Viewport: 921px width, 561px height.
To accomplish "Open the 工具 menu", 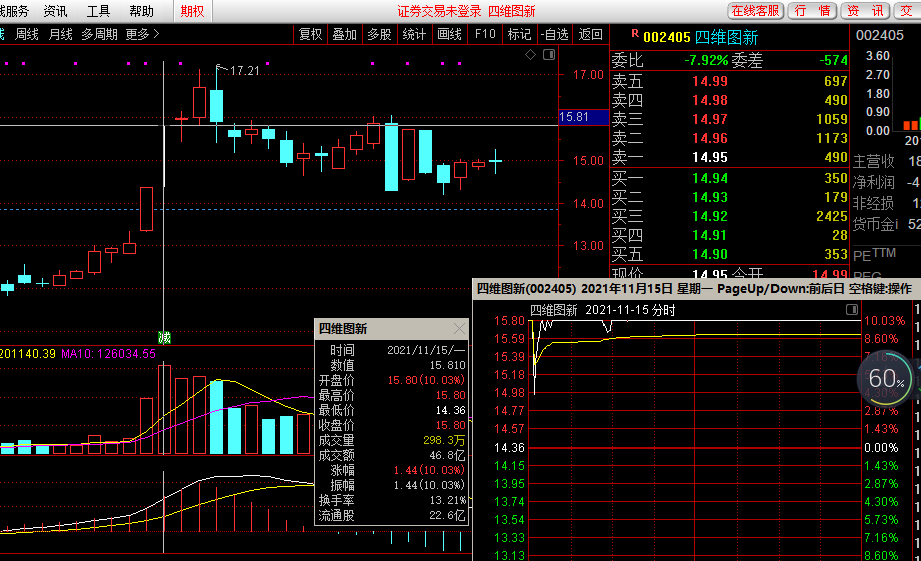I will point(98,11).
